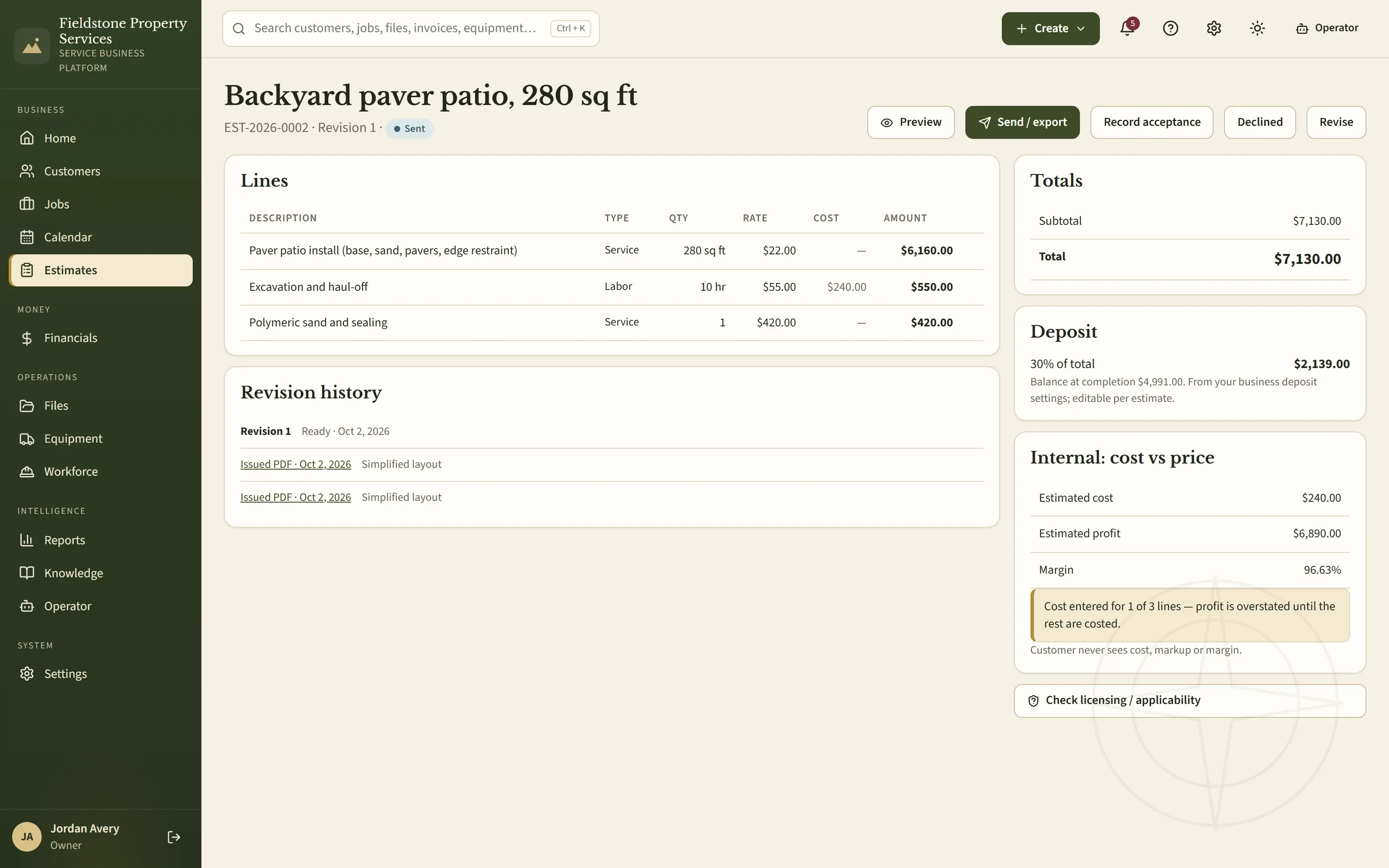
Task: Open the Calendar page
Action: coord(100,237)
